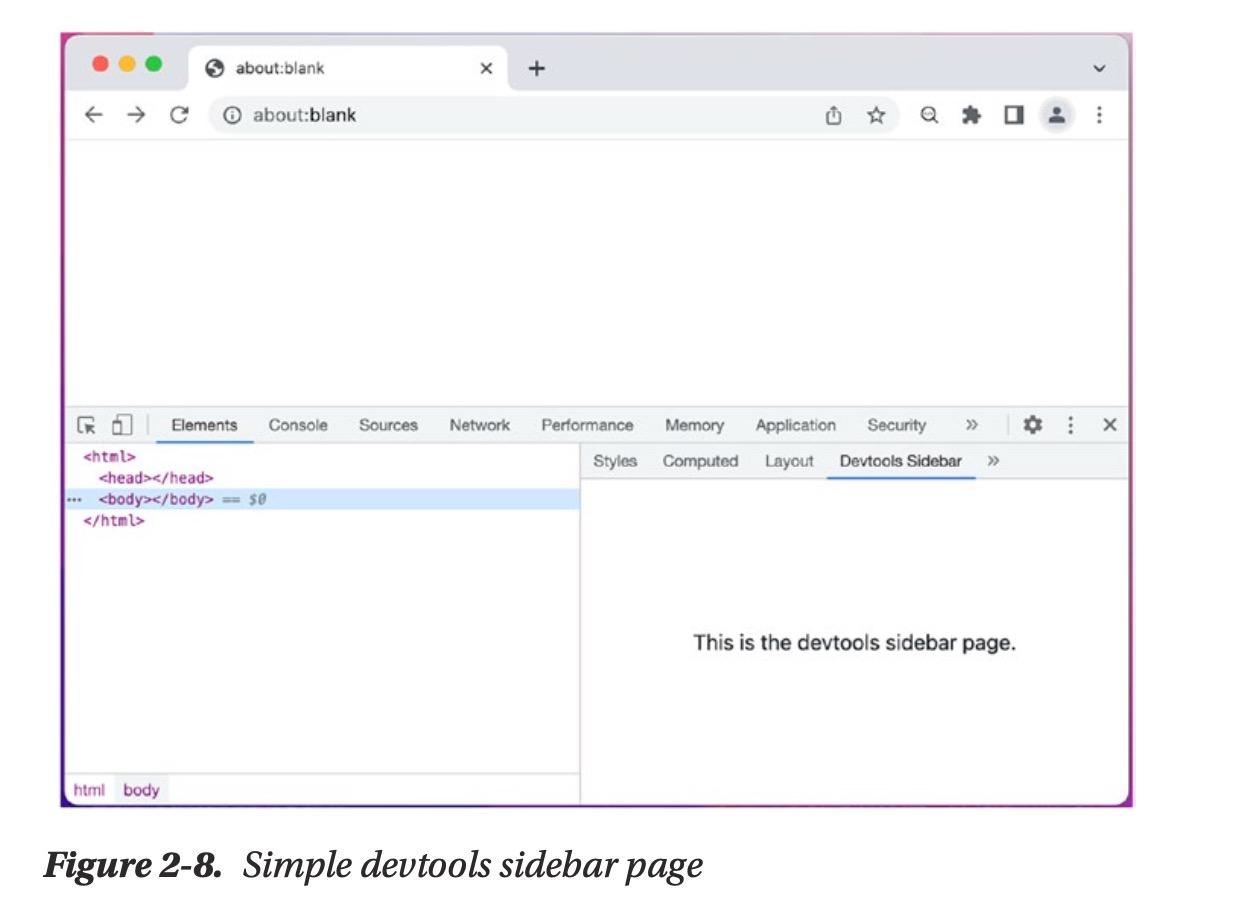Open the profile avatar button
The image size is (1238, 922).
coord(1055,115)
